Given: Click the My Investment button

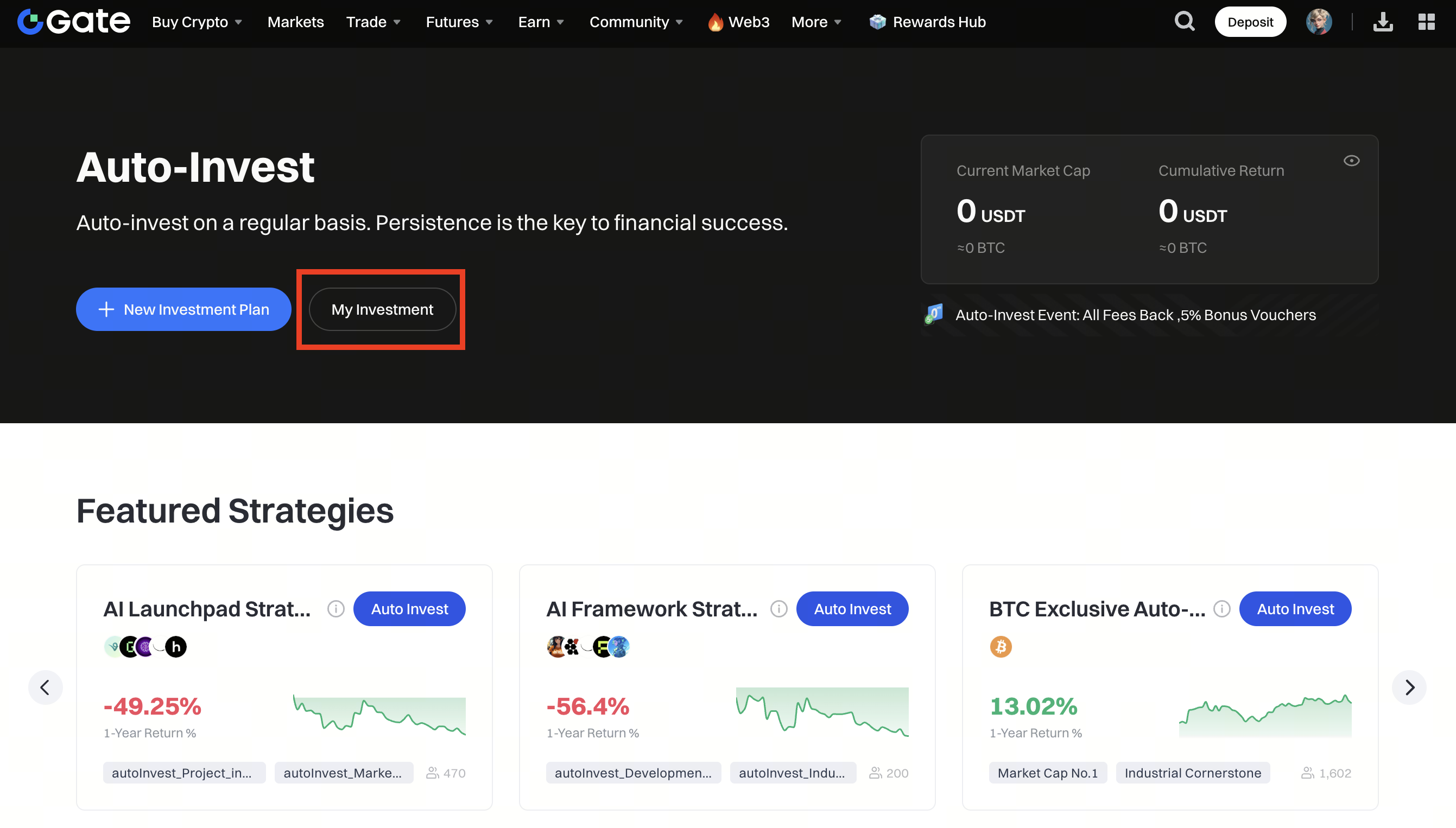Looking at the screenshot, I should click(x=382, y=309).
